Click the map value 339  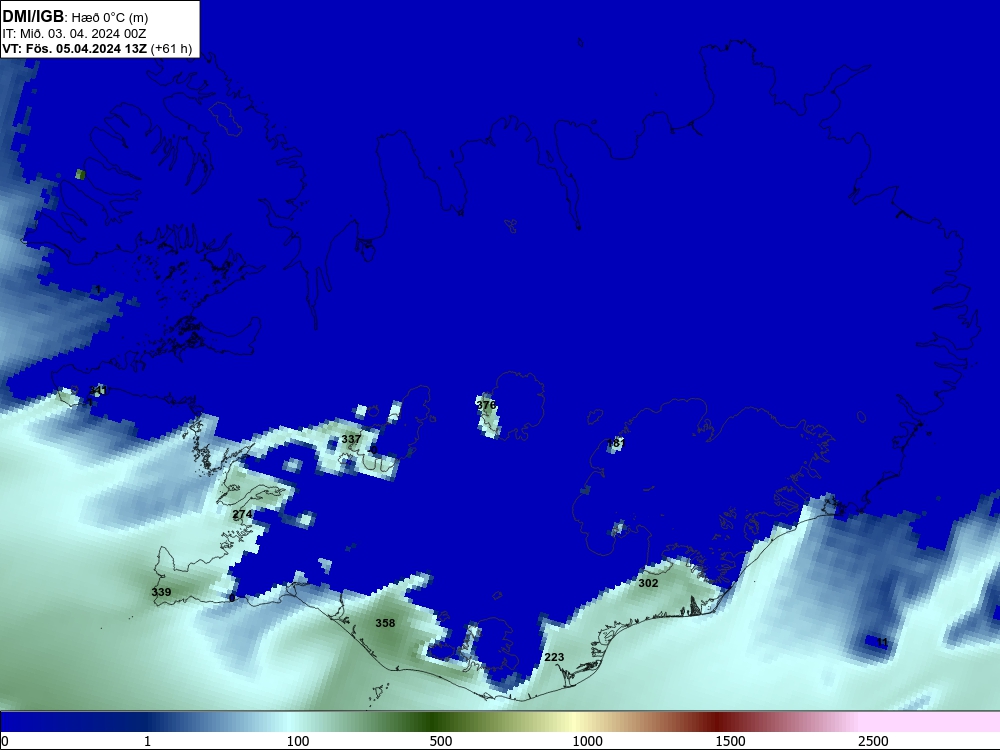pyautogui.click(x=161, y=592)
